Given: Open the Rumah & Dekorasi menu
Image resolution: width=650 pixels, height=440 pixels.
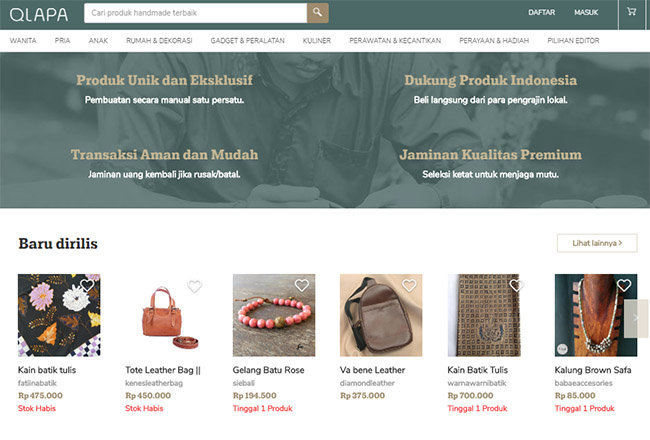Looking at the screenshot, I should [159, 41].
